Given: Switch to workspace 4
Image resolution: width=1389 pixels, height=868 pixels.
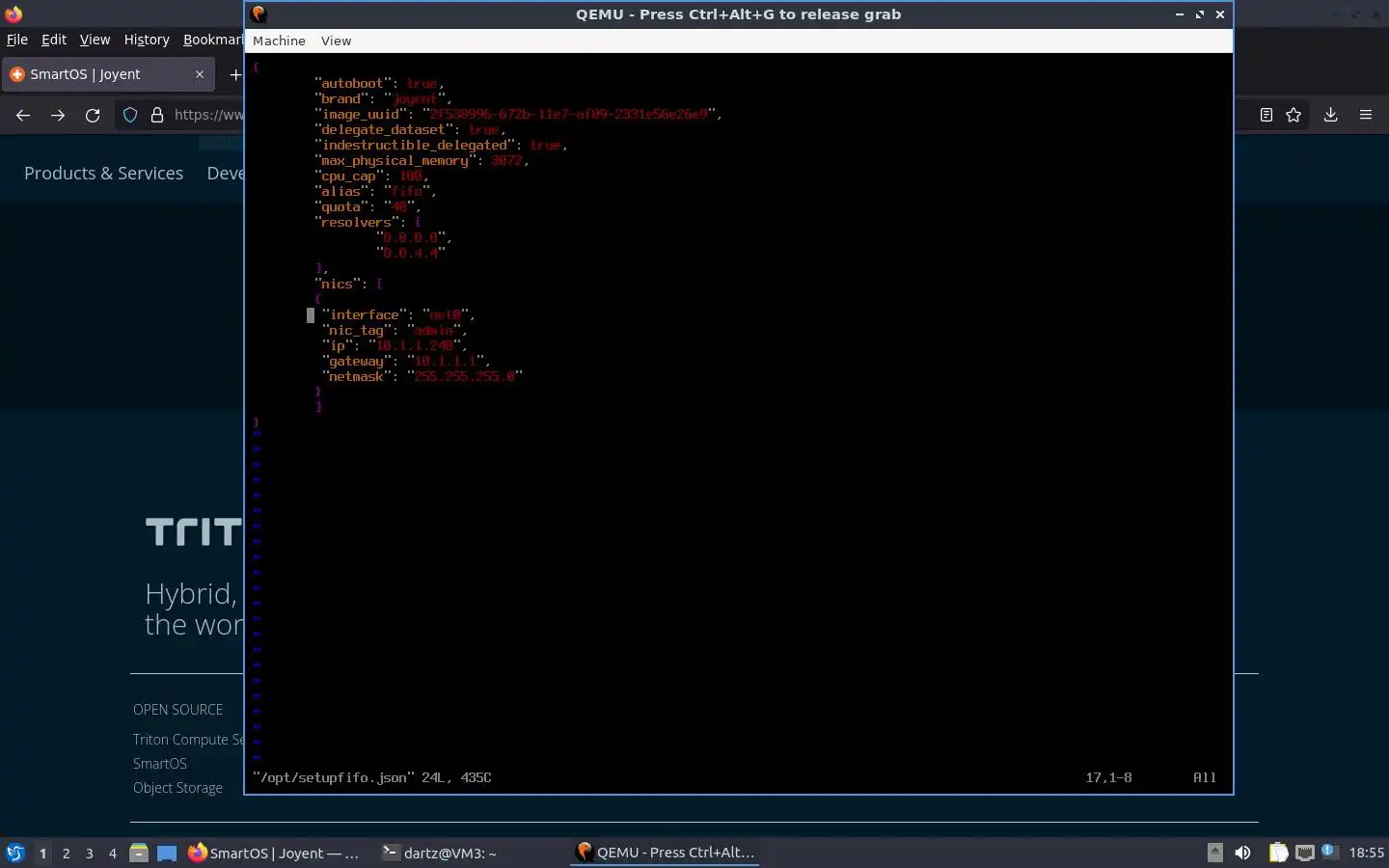Looking at the screenshot, I should click(112, 853).
